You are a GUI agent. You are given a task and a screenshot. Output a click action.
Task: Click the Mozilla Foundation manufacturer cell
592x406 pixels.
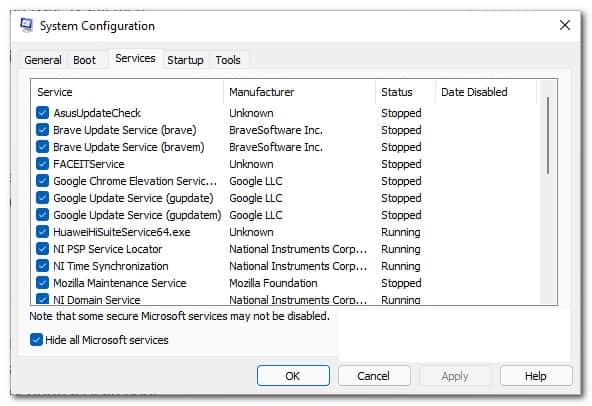tap(273, 283)
